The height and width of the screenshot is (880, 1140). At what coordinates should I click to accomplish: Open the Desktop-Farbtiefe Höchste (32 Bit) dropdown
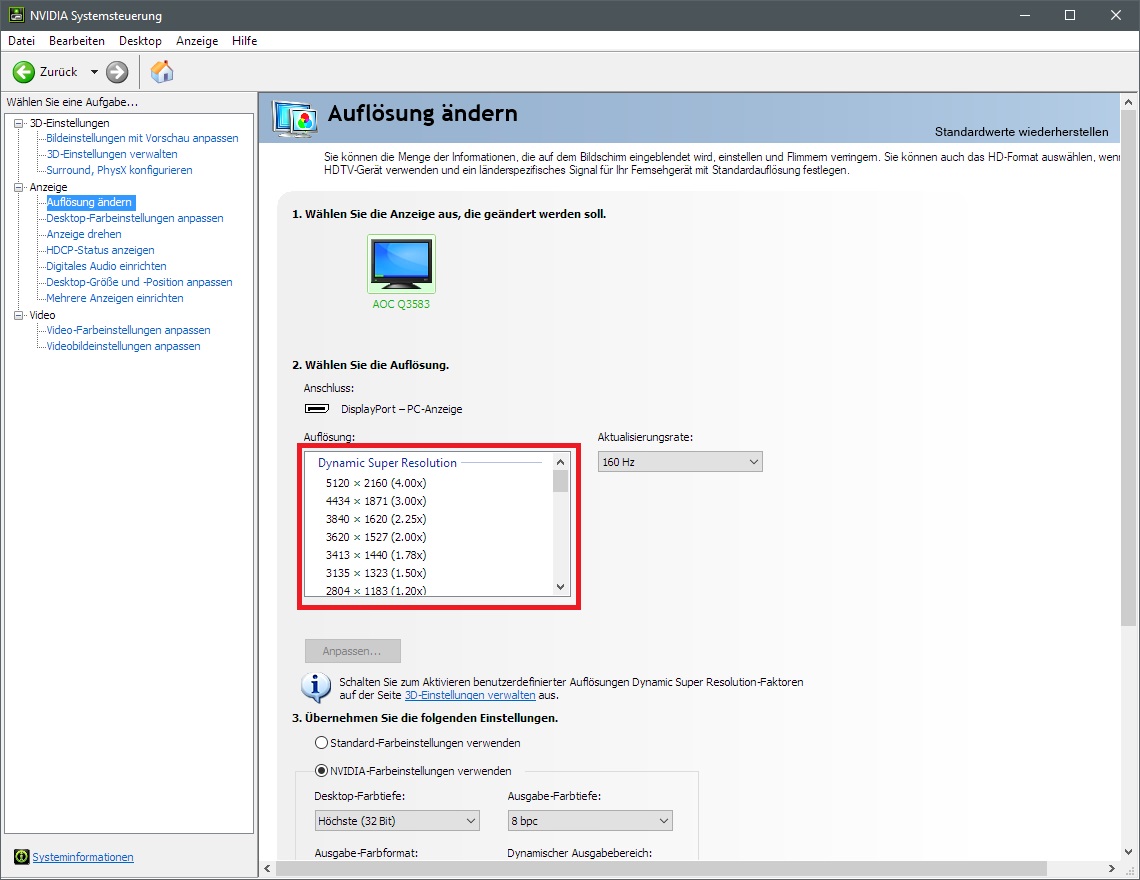click(x=397, y=820)
